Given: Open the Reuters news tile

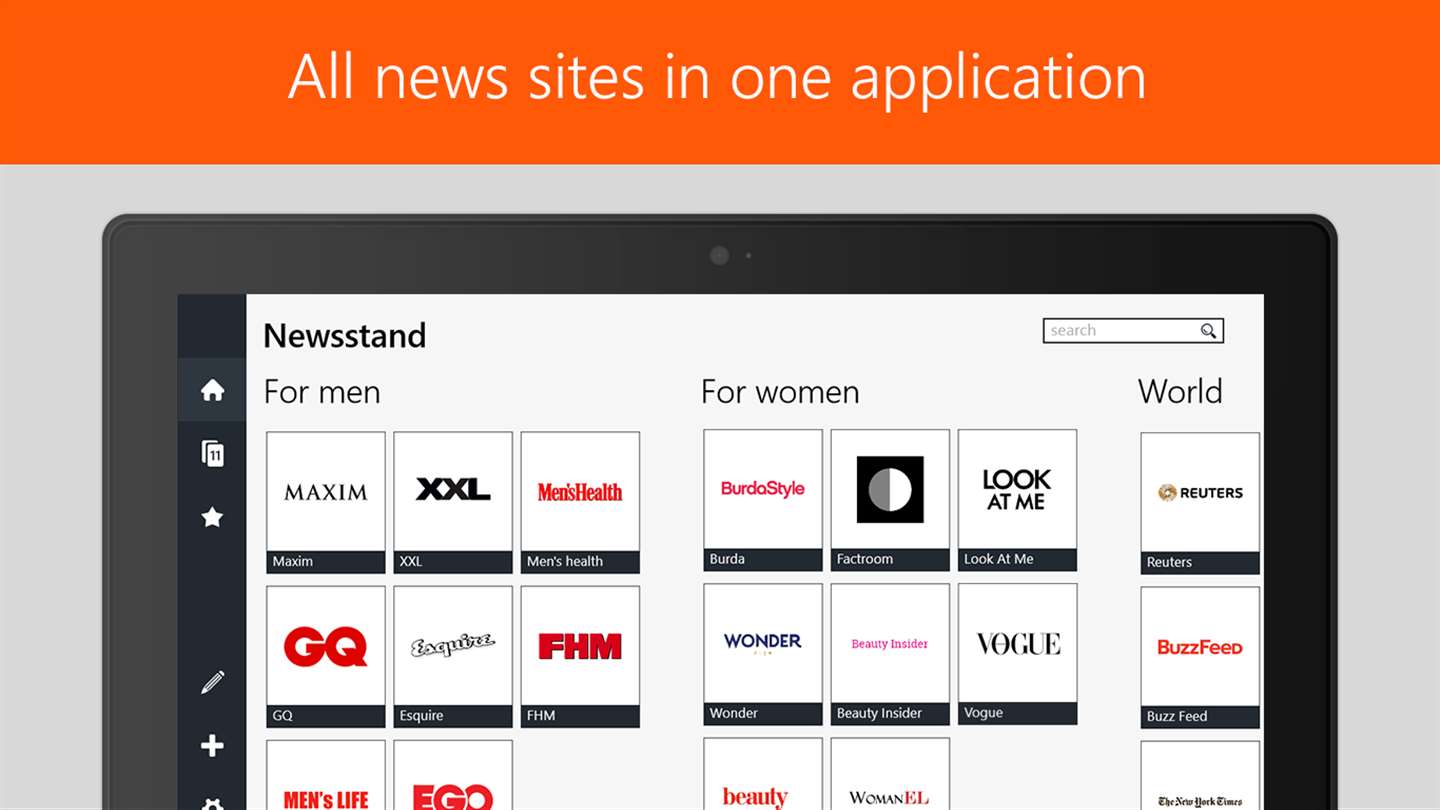Looking at the screenshot, I should tap(1200, 503).
